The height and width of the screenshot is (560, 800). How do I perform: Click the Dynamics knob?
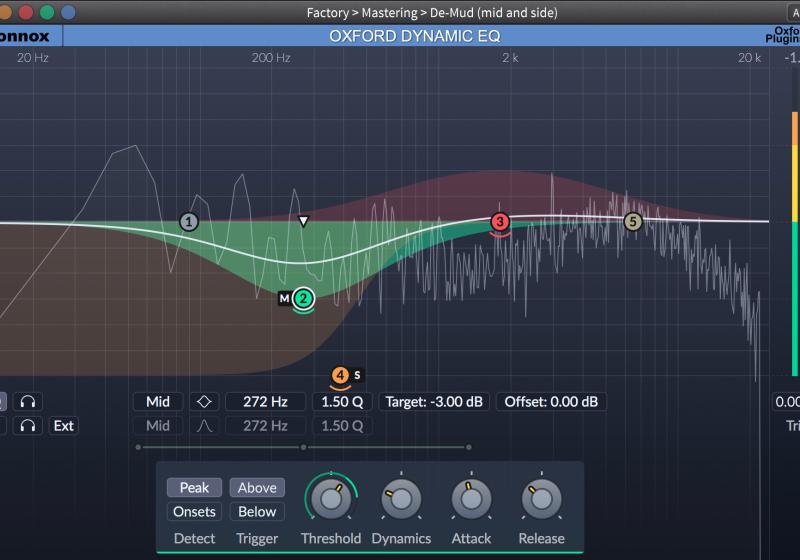click(x=401, y=499)
